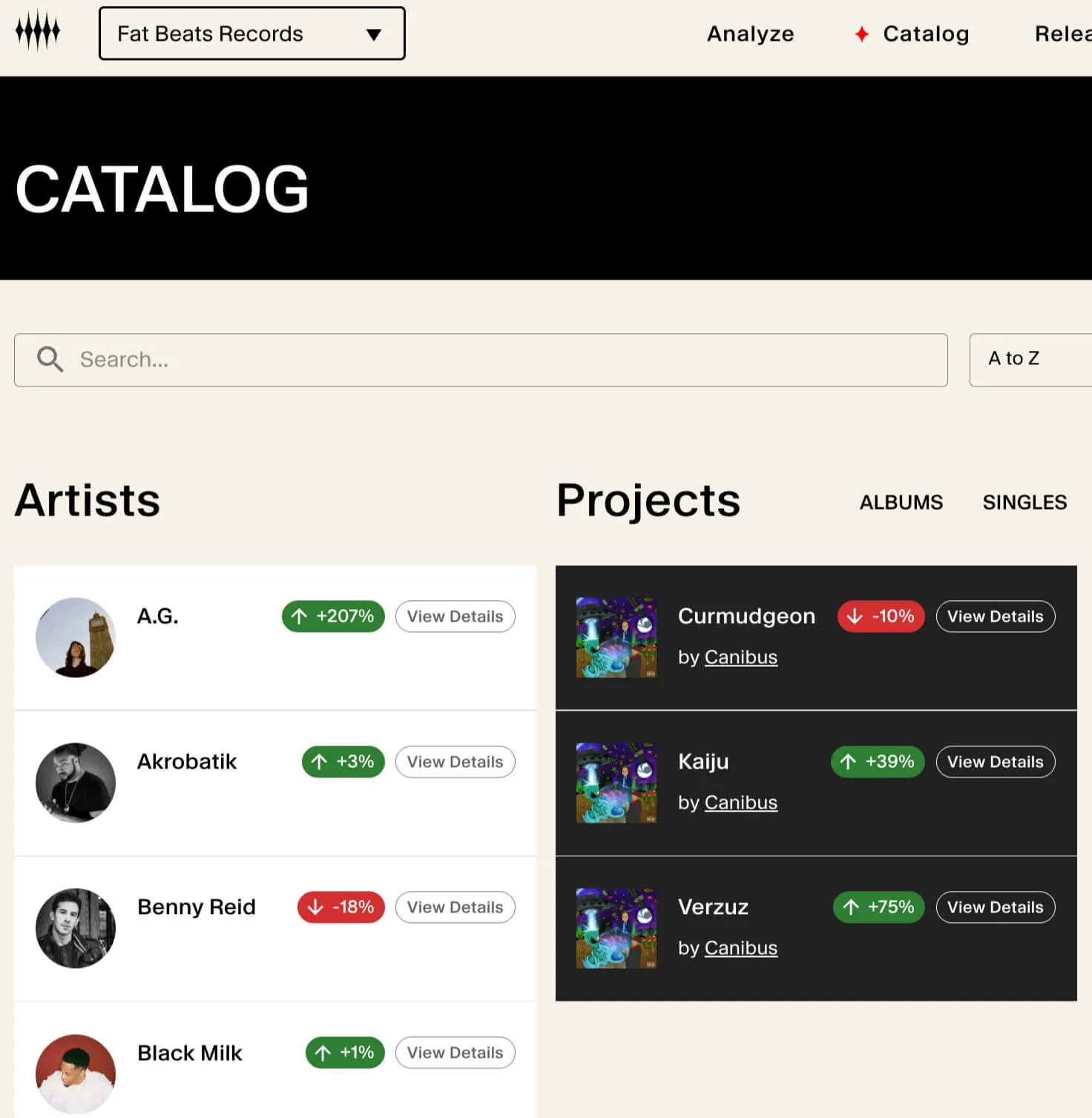Screen dimensions: 1092x1118
Task: Click A.G.'s profile photo
Action: (75, 637)
